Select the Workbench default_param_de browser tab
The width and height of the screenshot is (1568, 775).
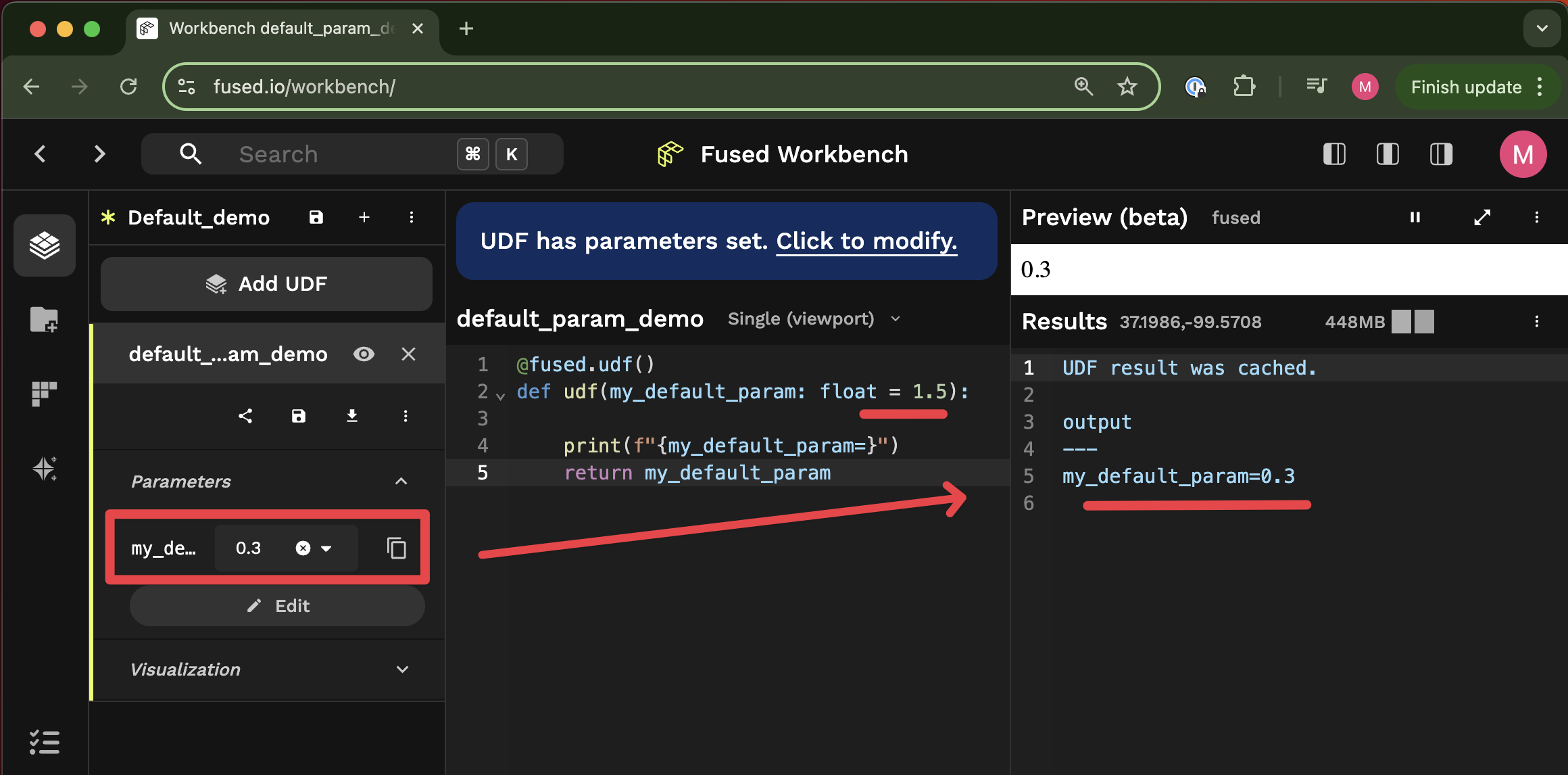pyautogui.click(x=283, y=28)
